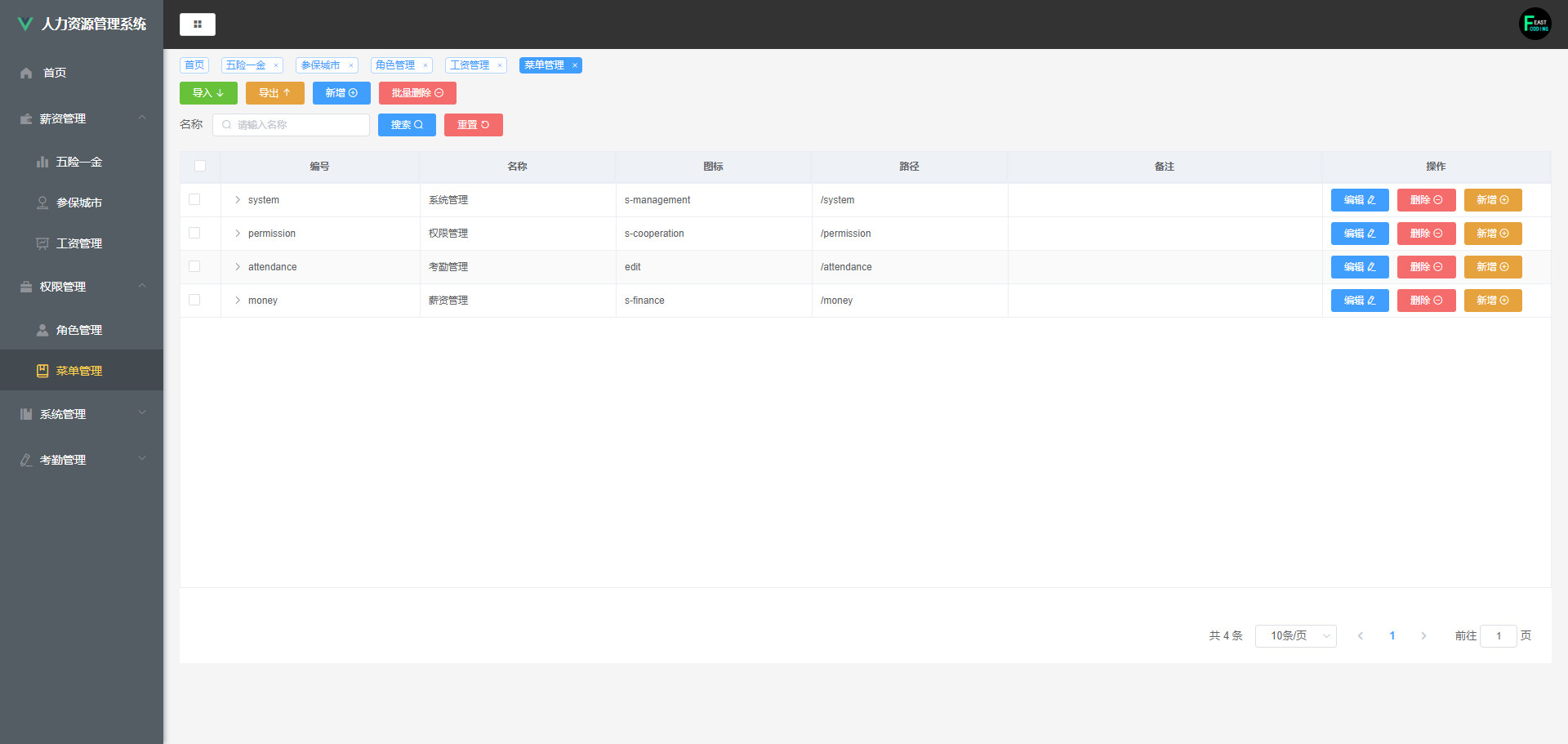The height and width of the screenshot is (744, 1568).
Task: Close the 角色管理 tag
Action: point(425,65)
